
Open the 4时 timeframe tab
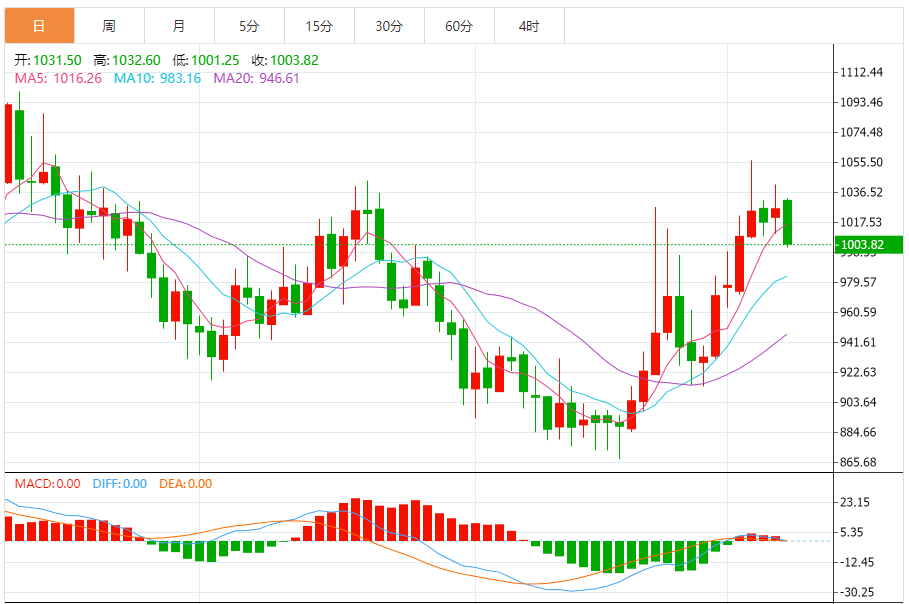529,26
